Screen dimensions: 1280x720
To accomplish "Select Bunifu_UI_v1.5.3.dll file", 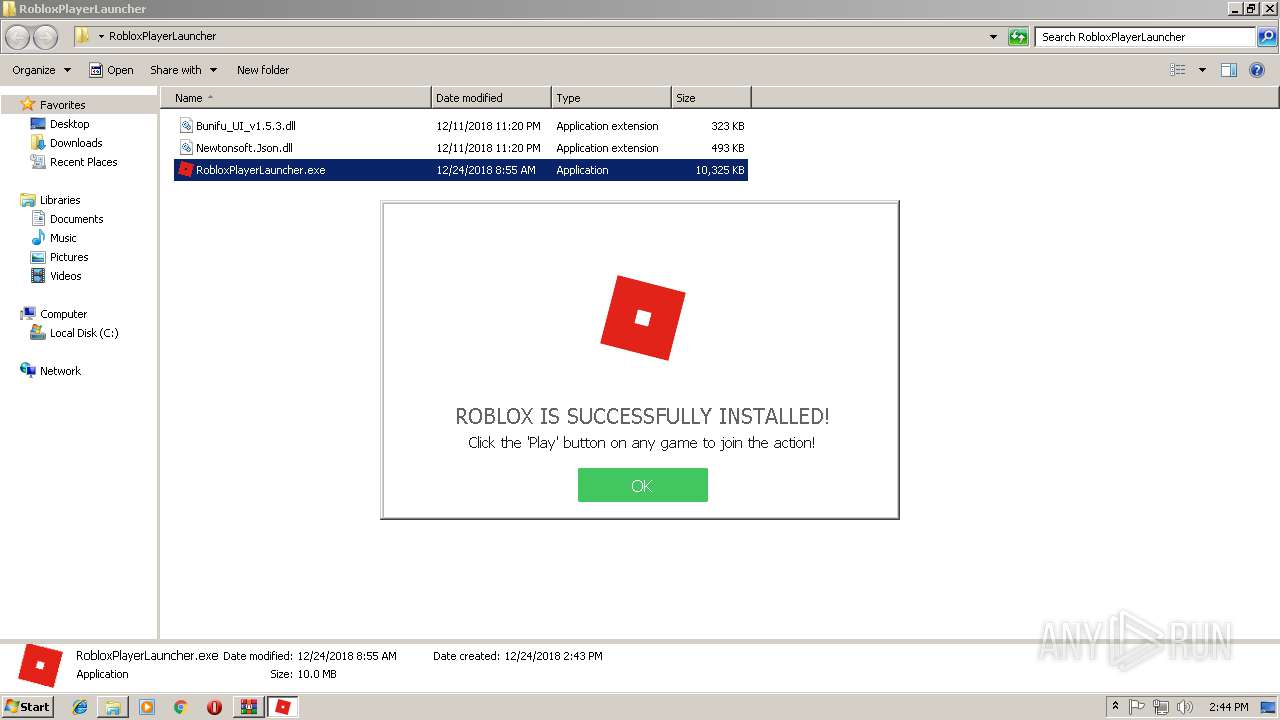I will 245,126.
